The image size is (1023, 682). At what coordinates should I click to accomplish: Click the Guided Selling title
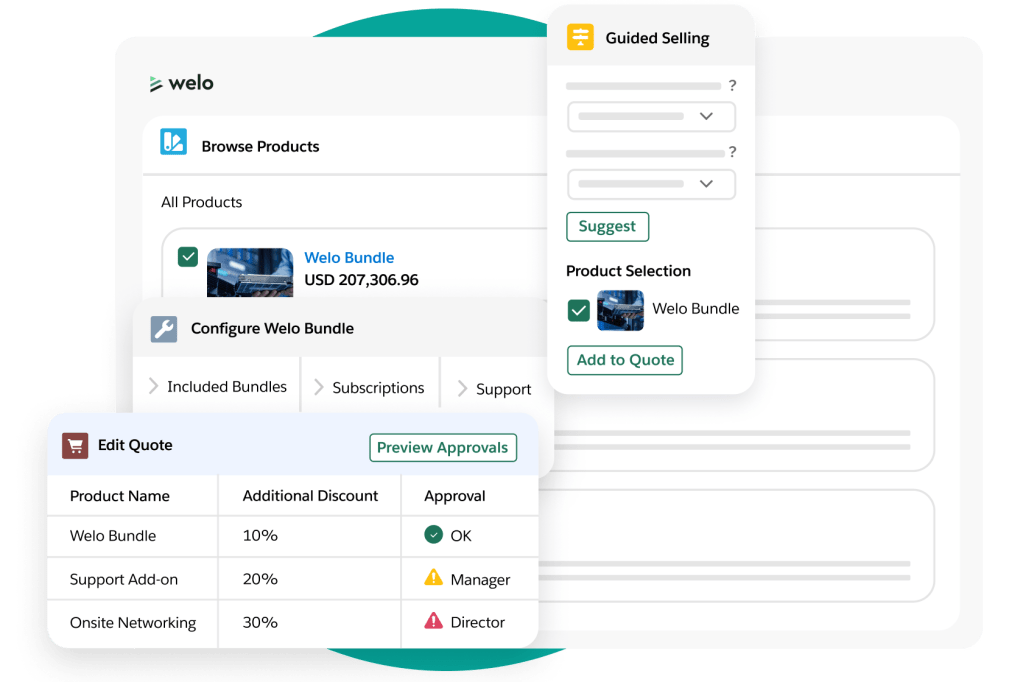tap(658, 39)
